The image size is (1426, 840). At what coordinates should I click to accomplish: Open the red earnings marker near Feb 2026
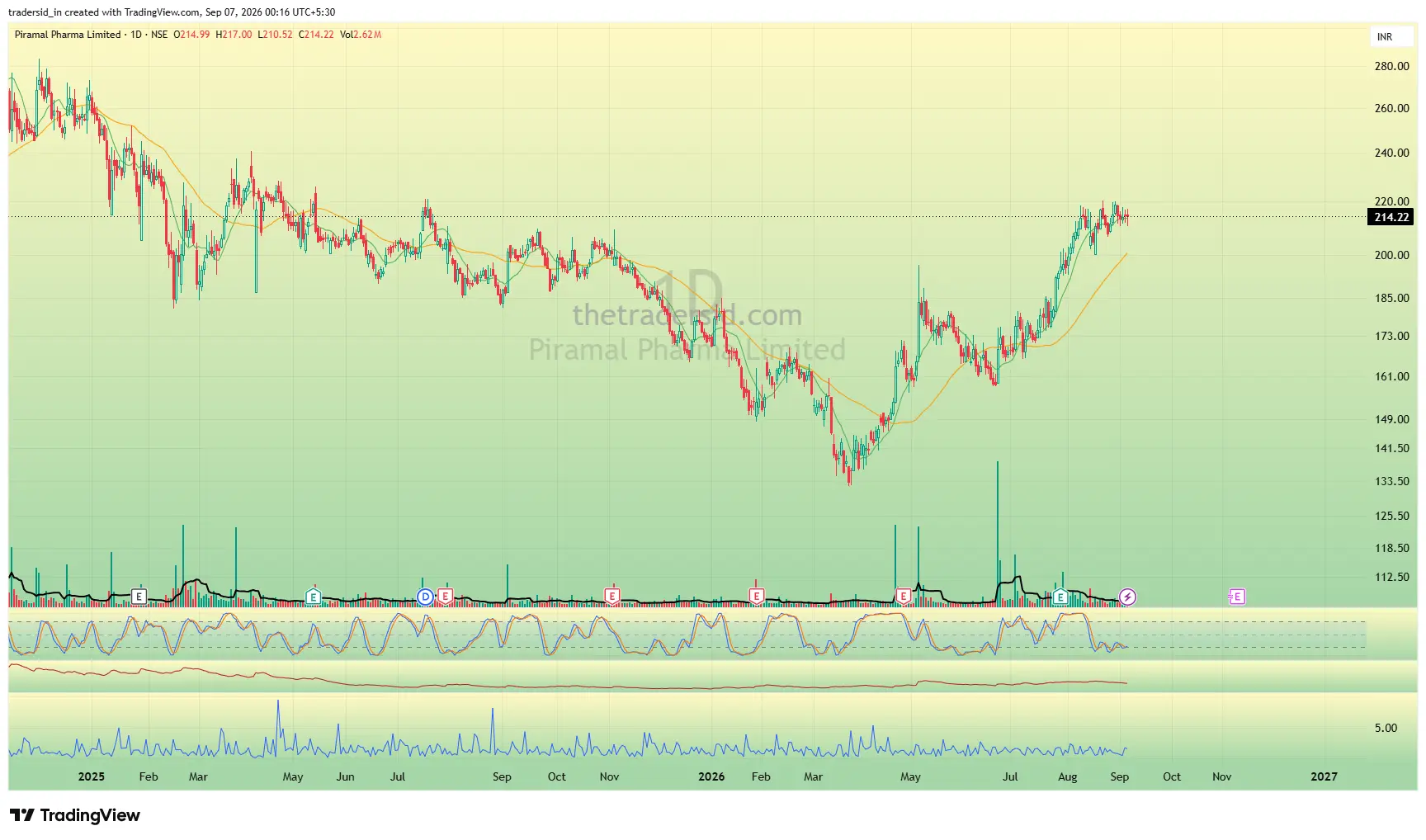click(756, 596)
